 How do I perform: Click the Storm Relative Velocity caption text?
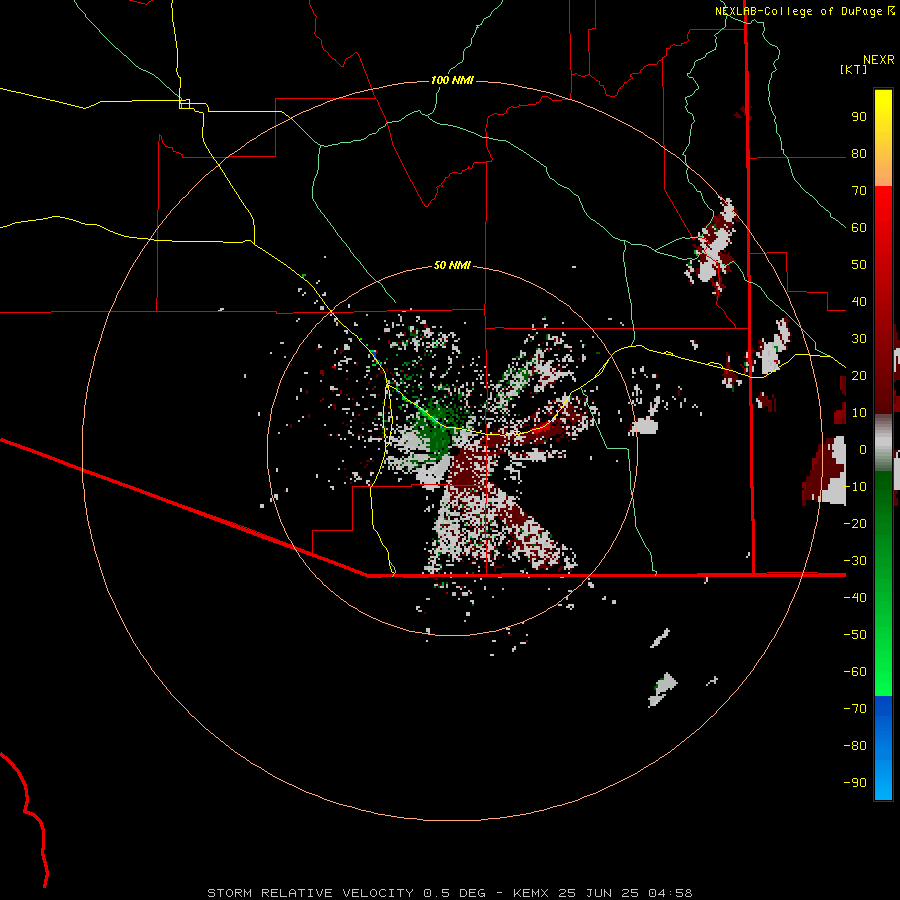coord(449,893)
